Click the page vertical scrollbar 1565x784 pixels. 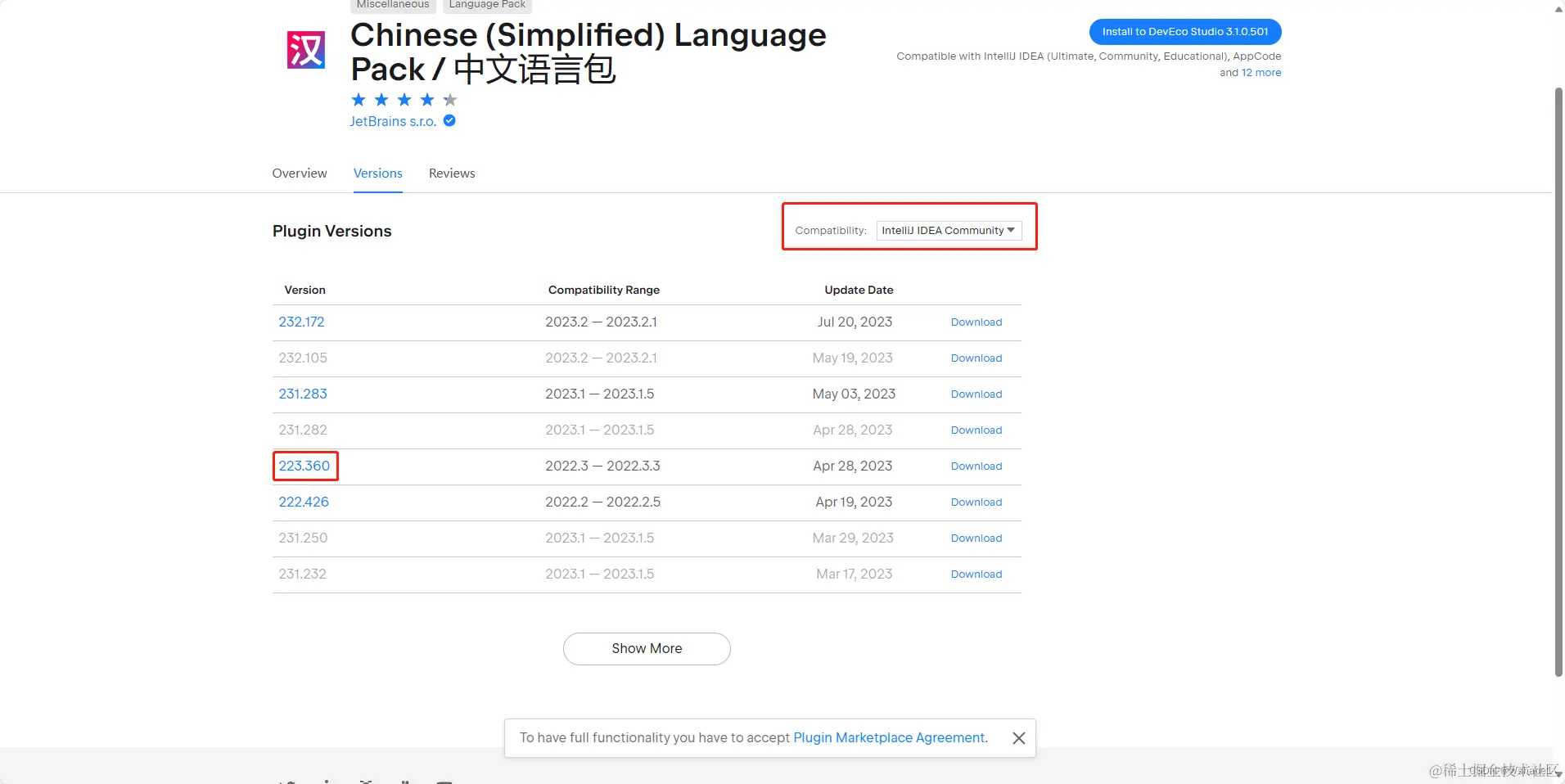[x=1558, y=381]
